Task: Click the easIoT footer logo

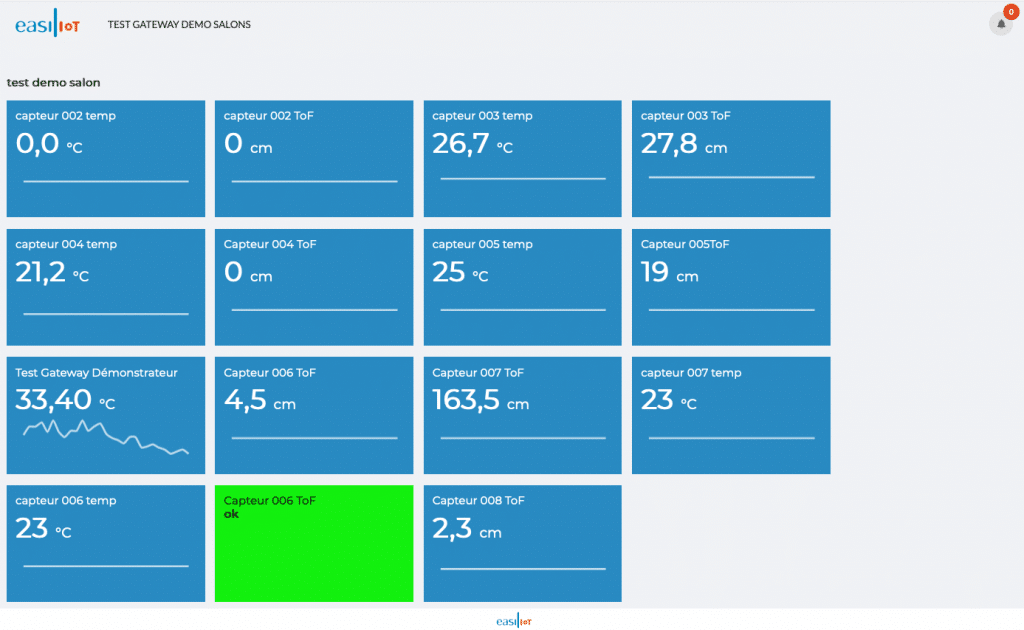Action: 514,621
